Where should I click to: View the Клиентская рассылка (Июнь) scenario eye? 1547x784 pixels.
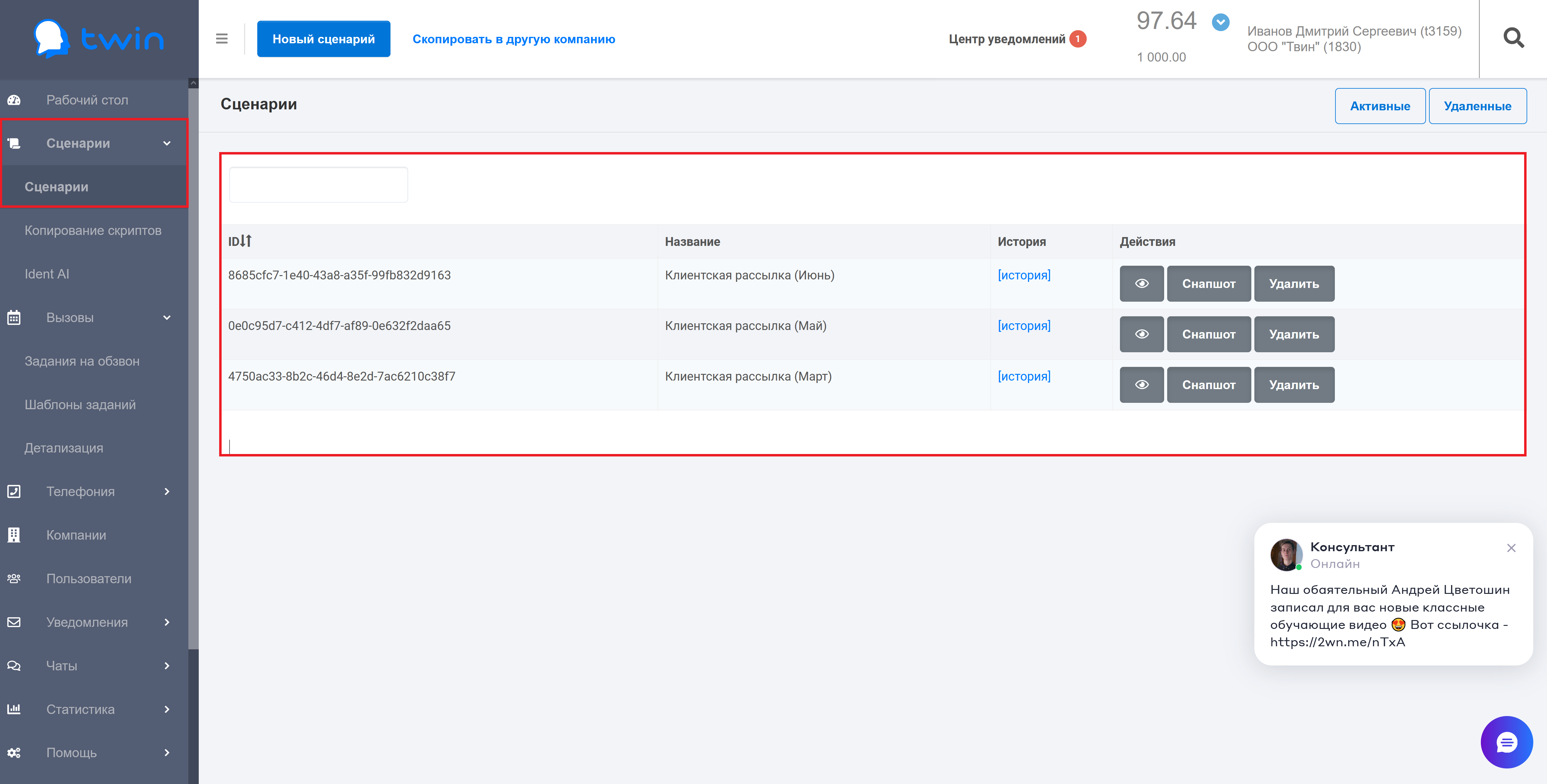[1141, 284]
